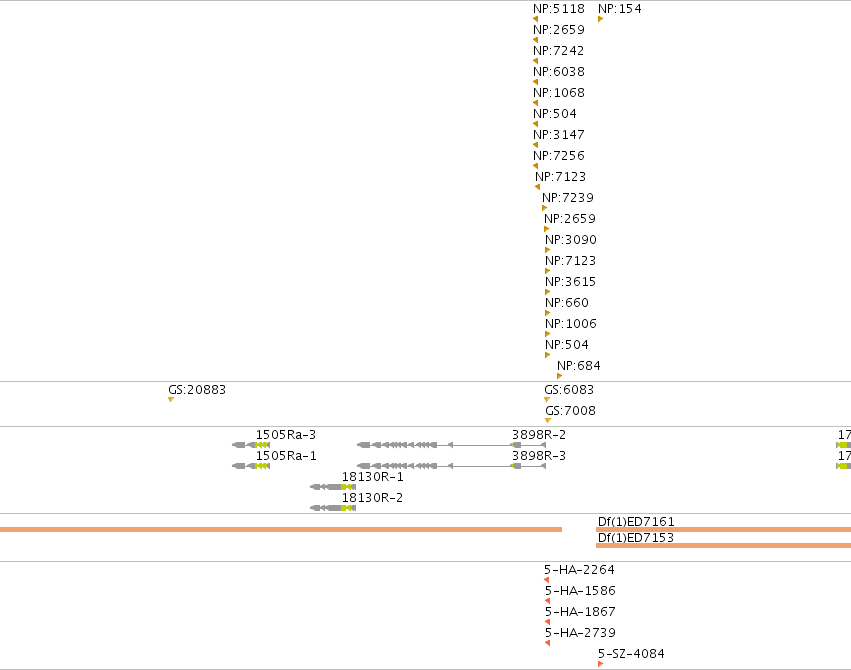The width and height of the screenshot is (851, 670).
Task: Click the triangle marker under GS:20883
Action: 171,400
